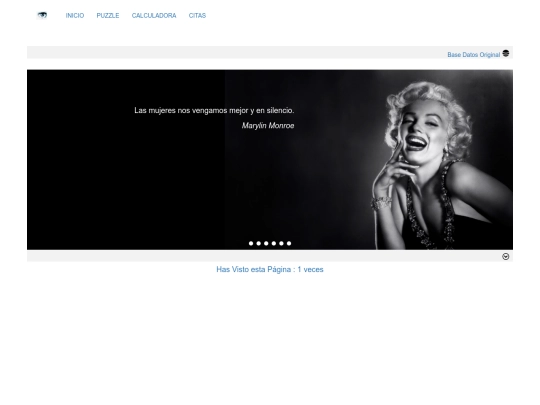The height and width of the screenshot is (405, 540).
Task: Select the second carousel indicator dot
Action: [x=259, y=243]
